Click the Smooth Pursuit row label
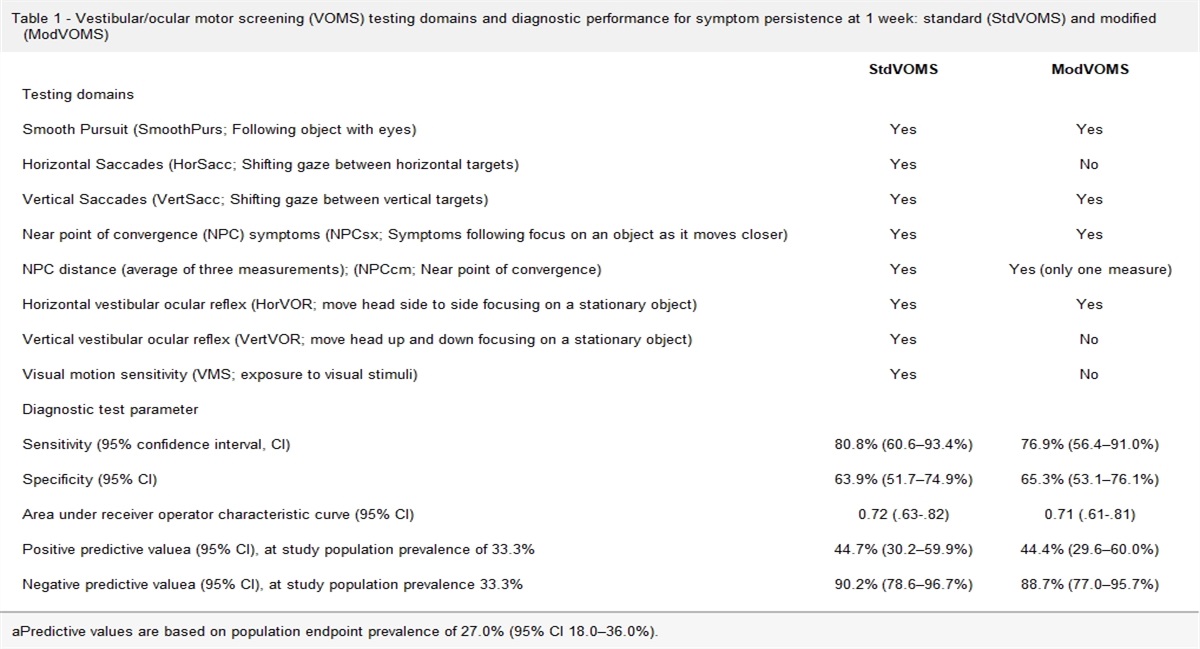This screenshot has height=649, width=1200. tap(219, 129)
